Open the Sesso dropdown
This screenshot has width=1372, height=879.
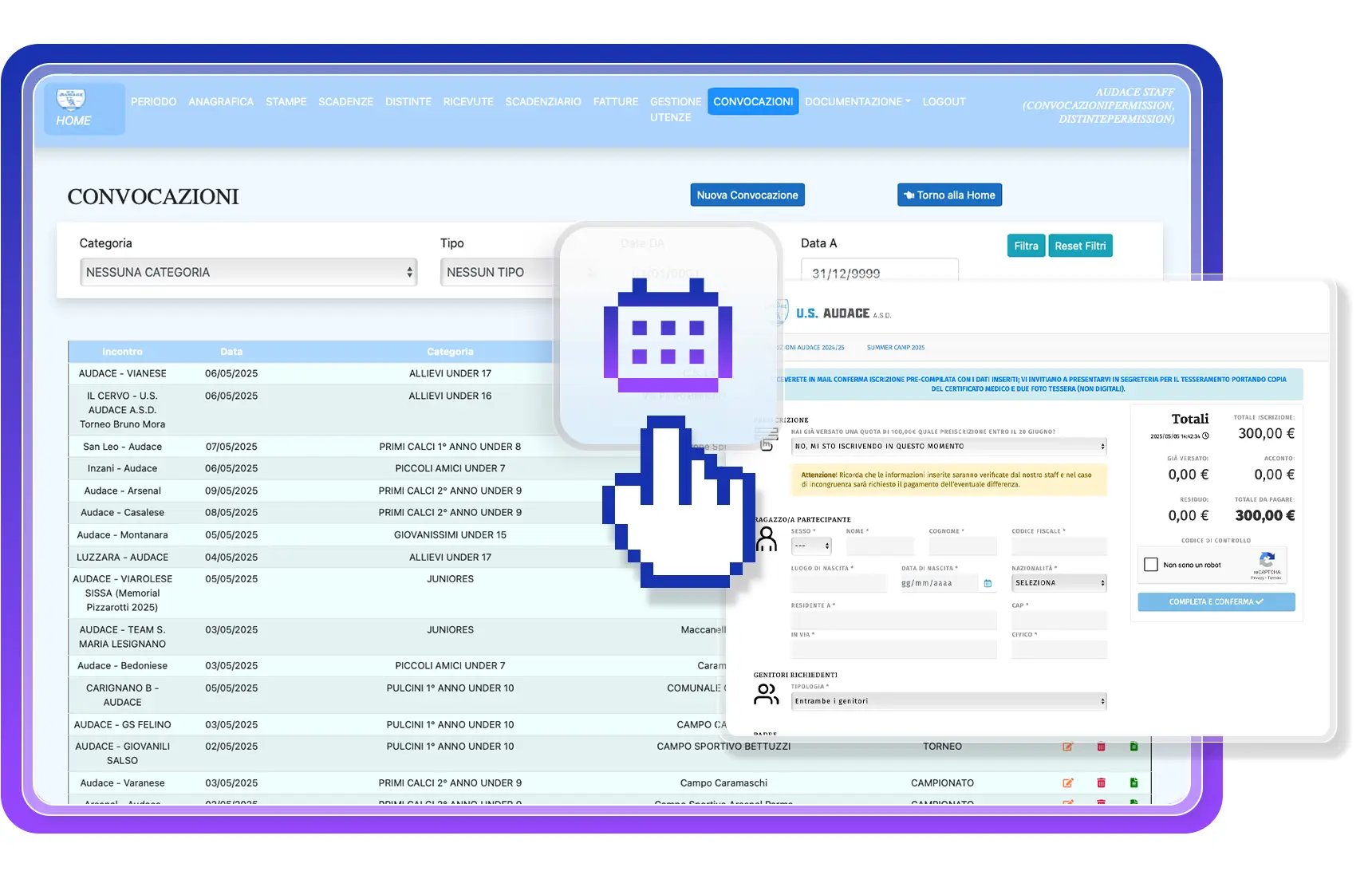[811, 546]
